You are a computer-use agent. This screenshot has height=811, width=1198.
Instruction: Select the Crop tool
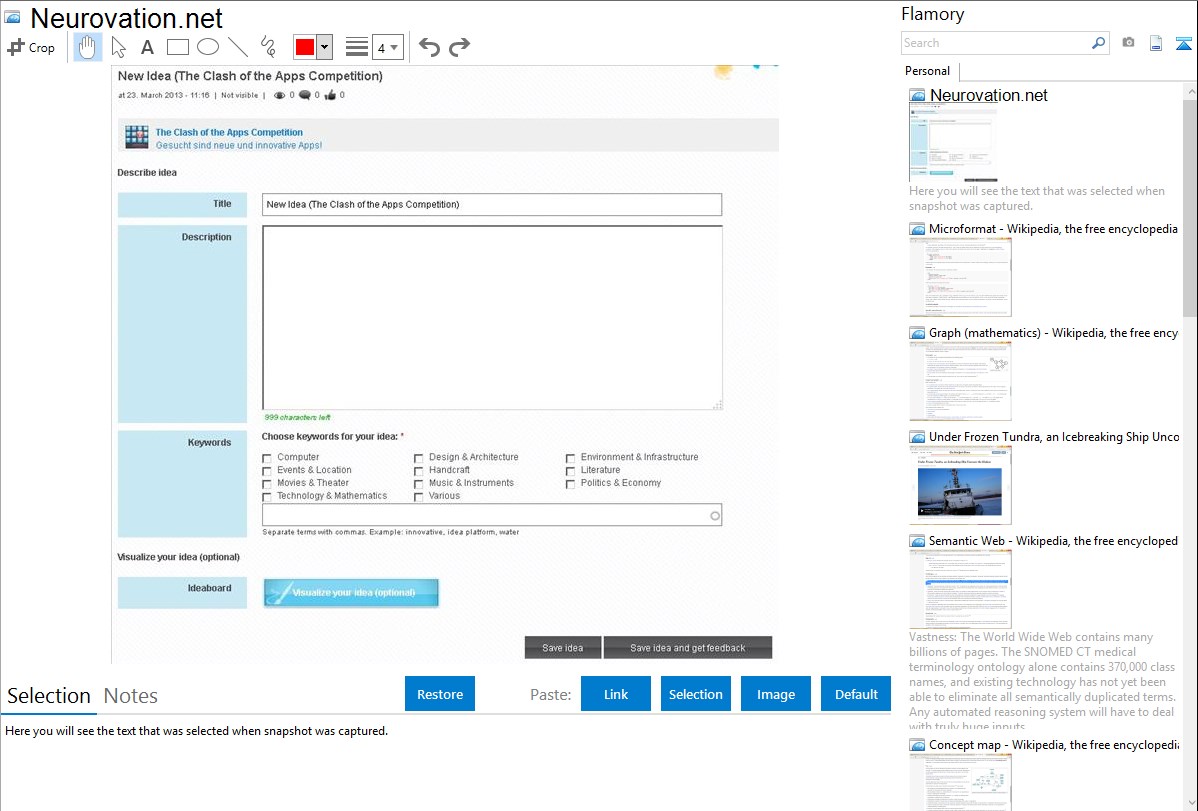[x=31, y=47]
